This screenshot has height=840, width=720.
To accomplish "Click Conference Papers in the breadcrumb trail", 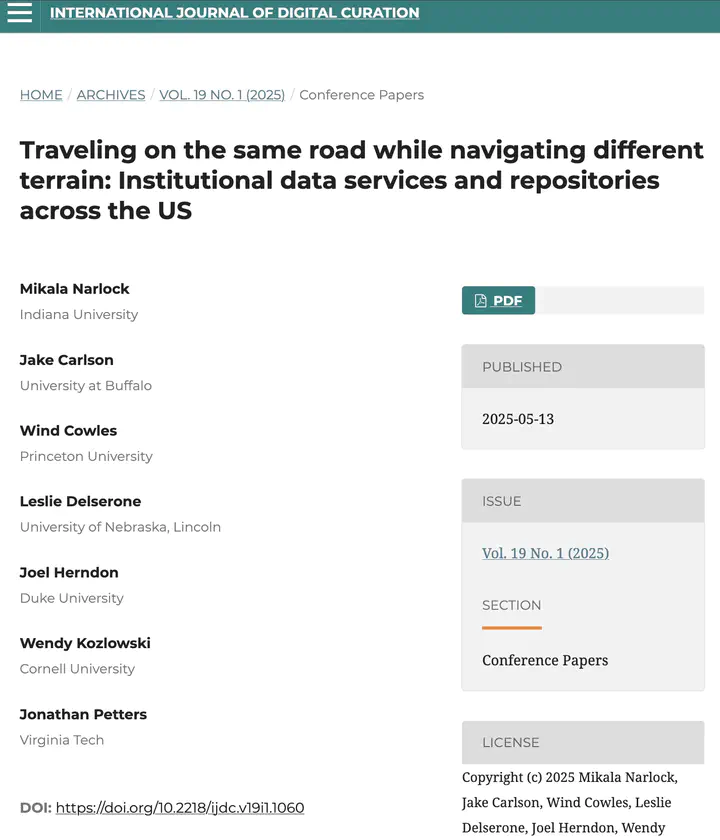I will pyautogui.click(x=361, y=95).
